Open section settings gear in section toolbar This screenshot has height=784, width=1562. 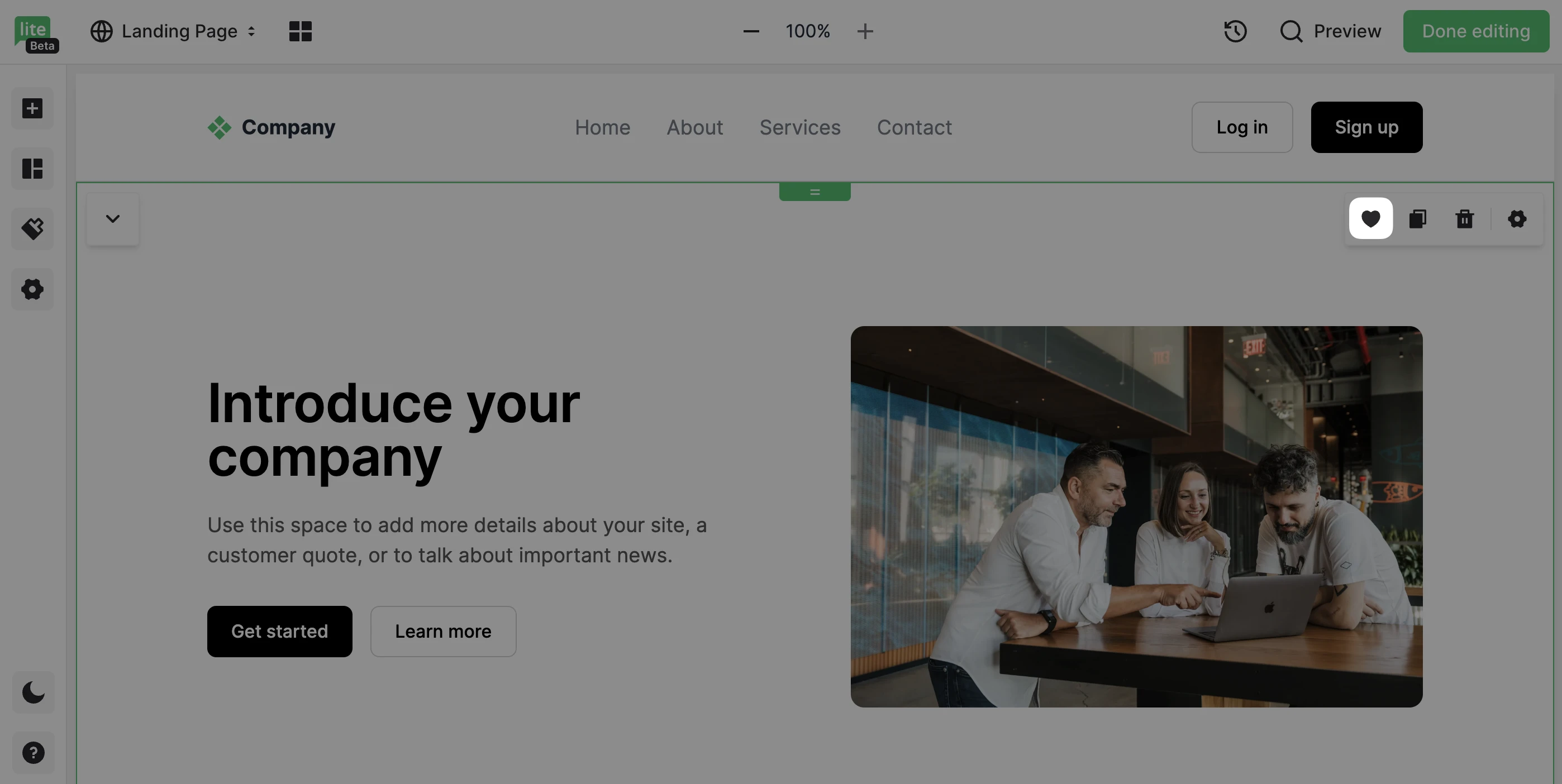(x=1517, y=219)
